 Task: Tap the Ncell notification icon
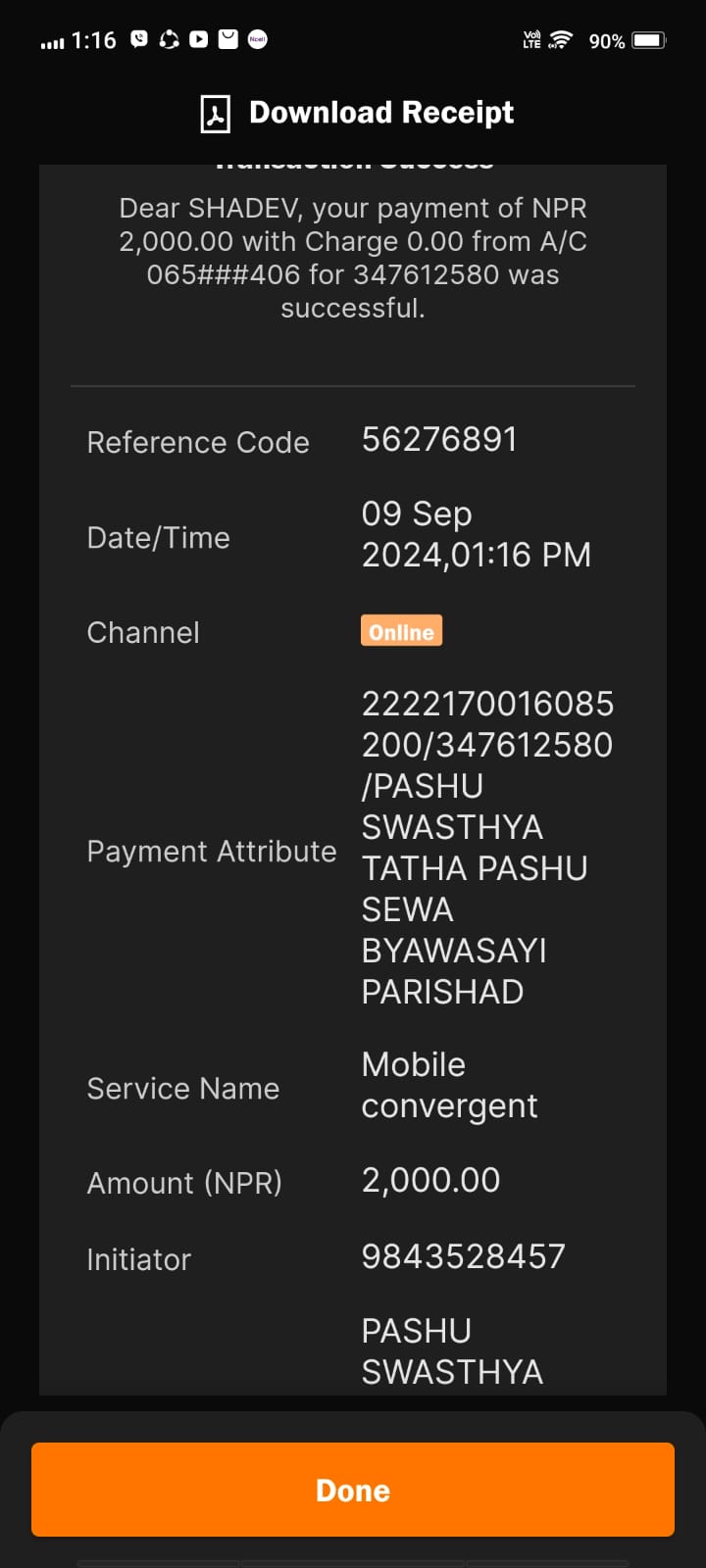(258, 39)
